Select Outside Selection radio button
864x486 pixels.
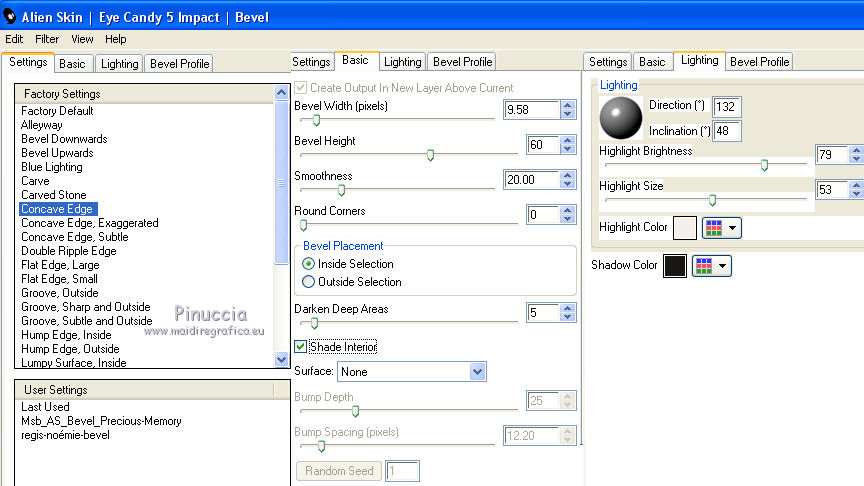(x=309, y=282)
